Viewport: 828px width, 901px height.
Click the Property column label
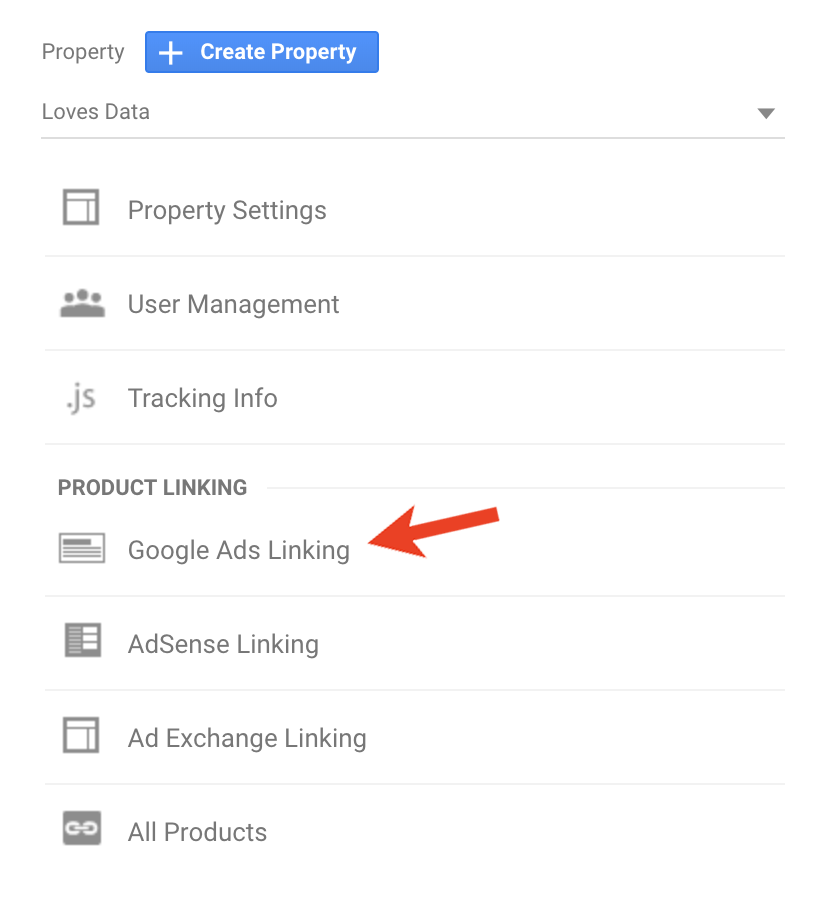(x=83, y=52)
